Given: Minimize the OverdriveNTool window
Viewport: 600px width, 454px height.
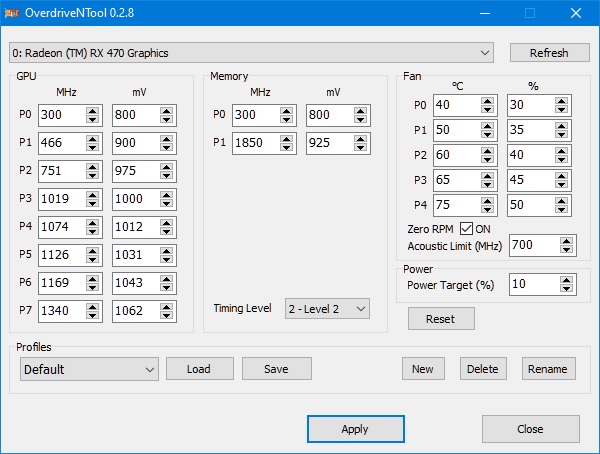Looking at the screenshot, I should (485, 13).
